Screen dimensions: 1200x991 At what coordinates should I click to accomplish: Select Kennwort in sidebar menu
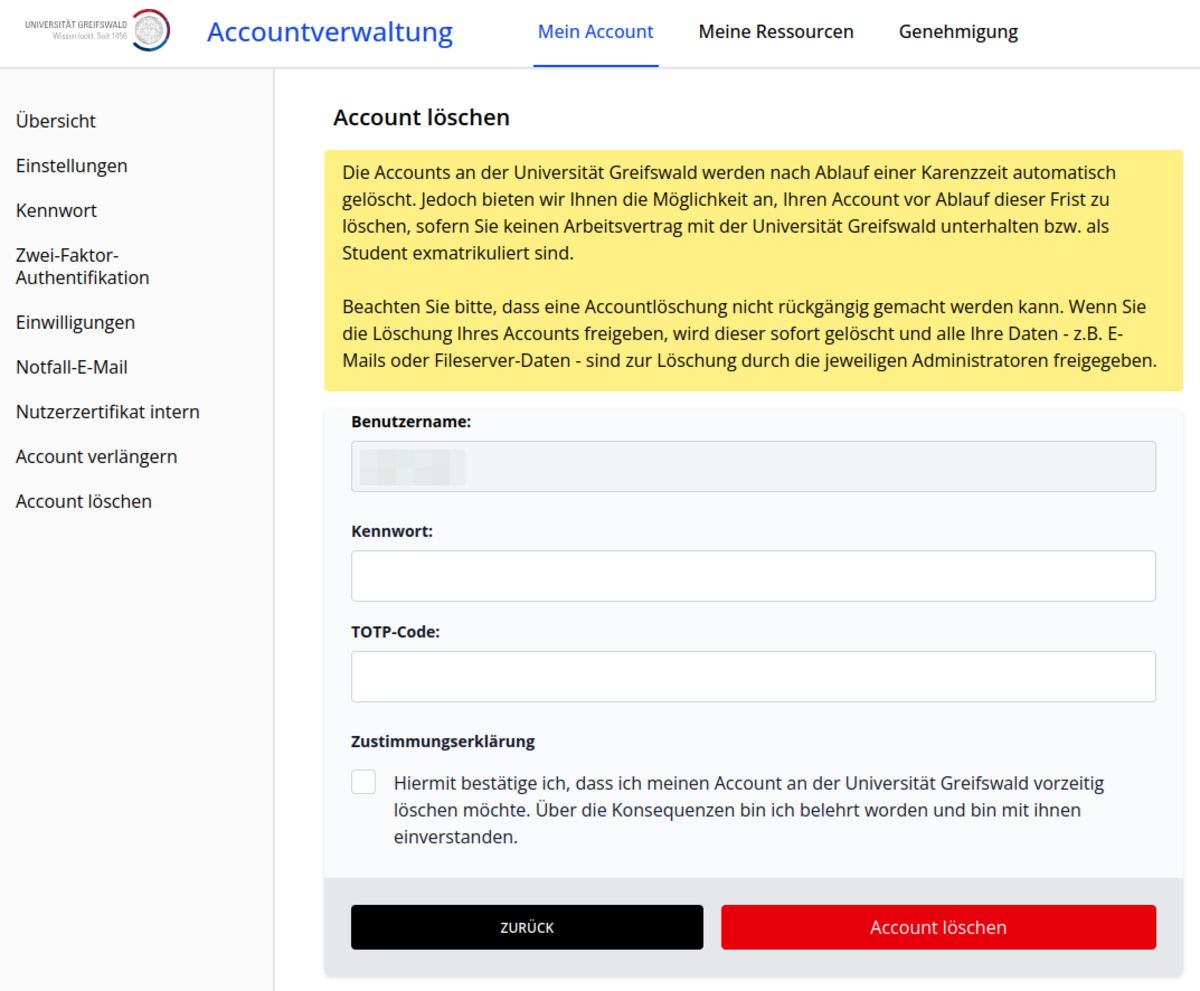pyautogui.click(x=56, y=211)
